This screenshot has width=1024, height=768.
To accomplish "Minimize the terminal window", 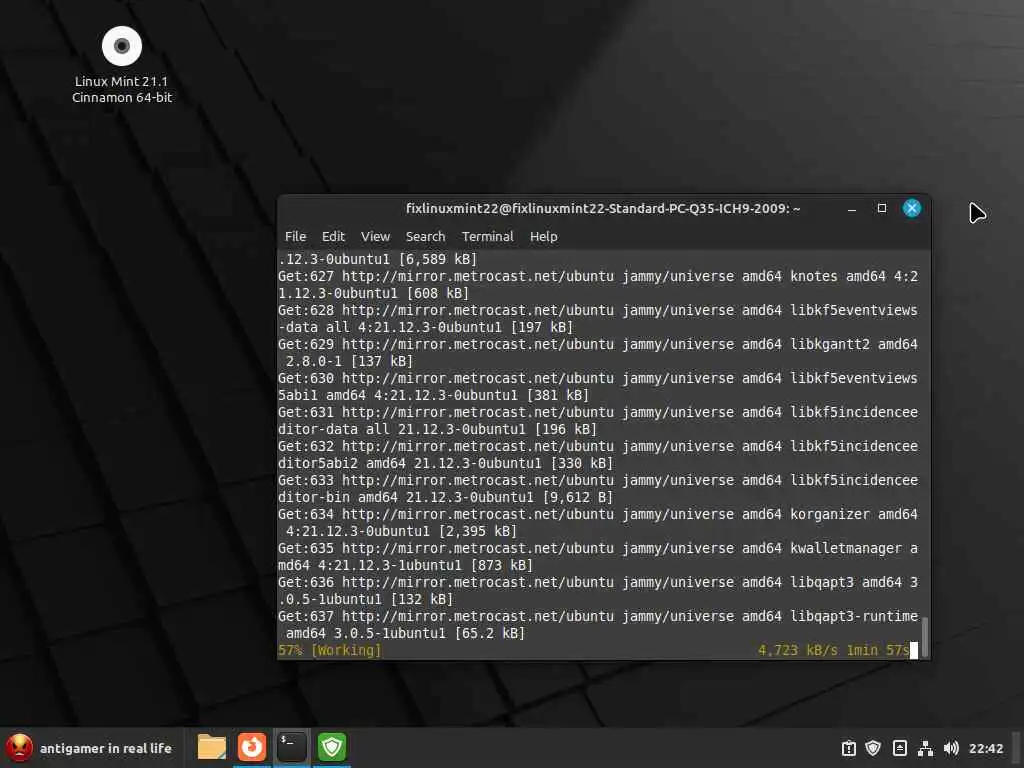I will [852, 209].
